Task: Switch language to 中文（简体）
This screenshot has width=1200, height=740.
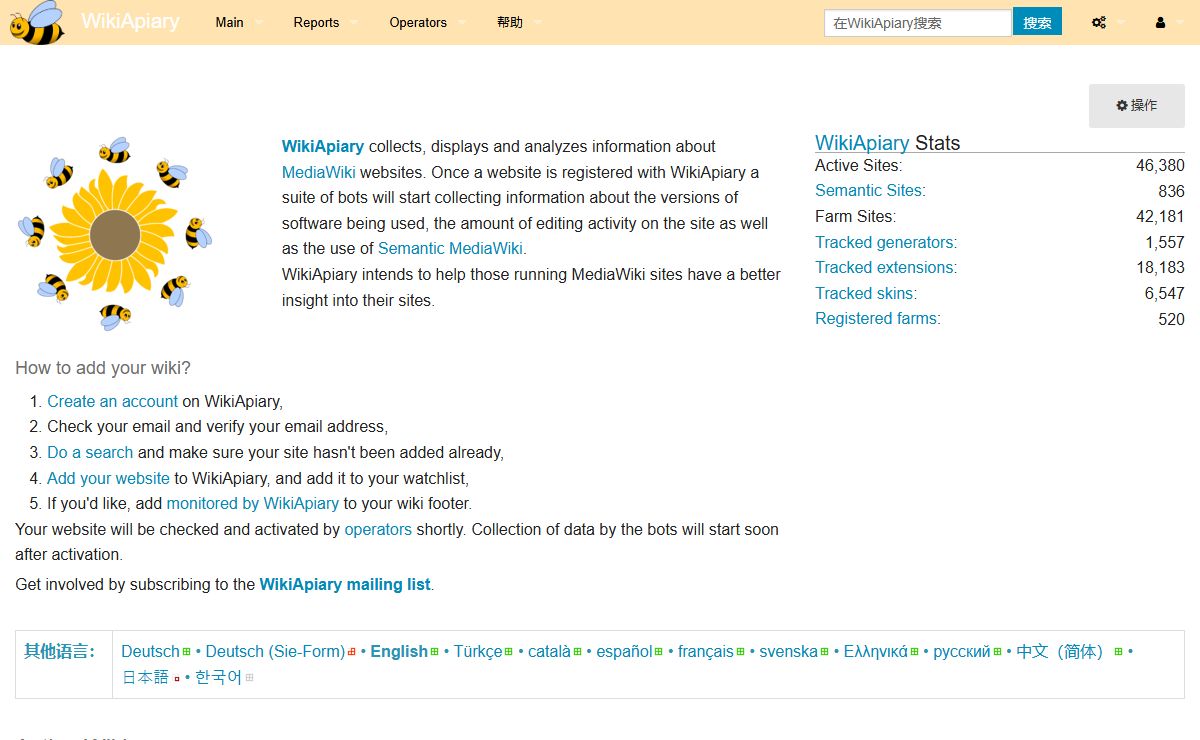Action: (1060, 651)
